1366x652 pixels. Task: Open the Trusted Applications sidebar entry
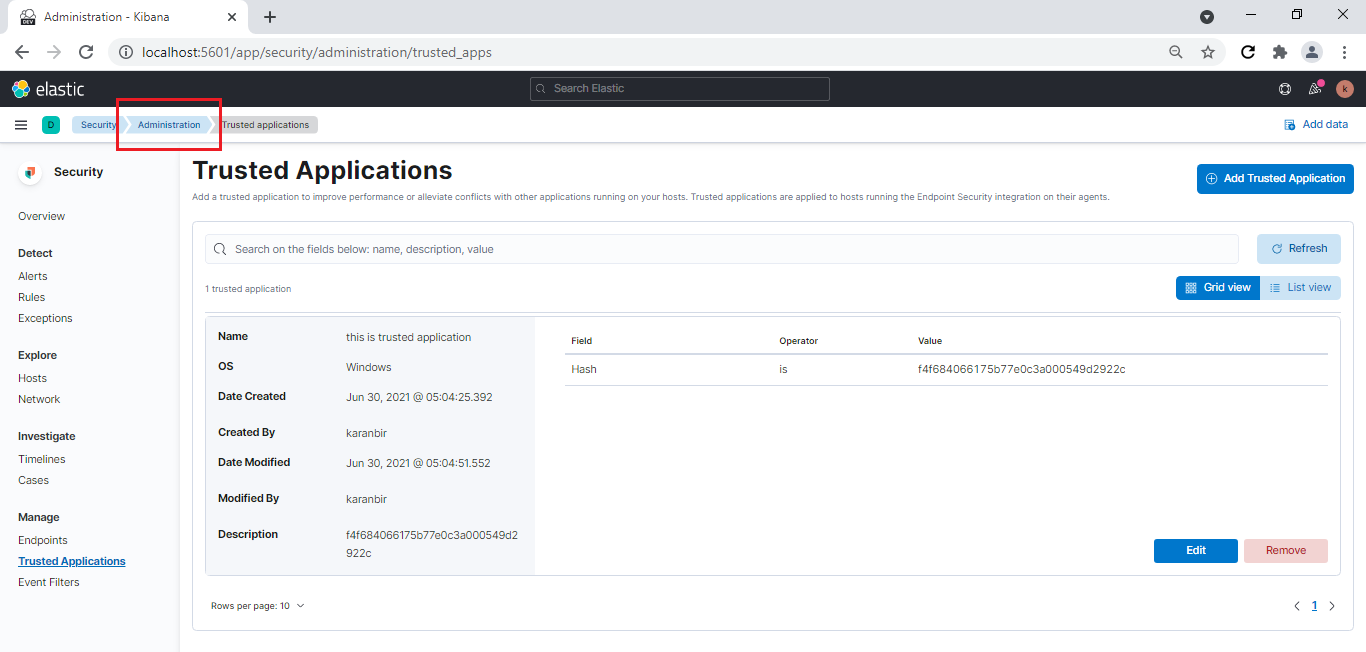coord(71,560)
